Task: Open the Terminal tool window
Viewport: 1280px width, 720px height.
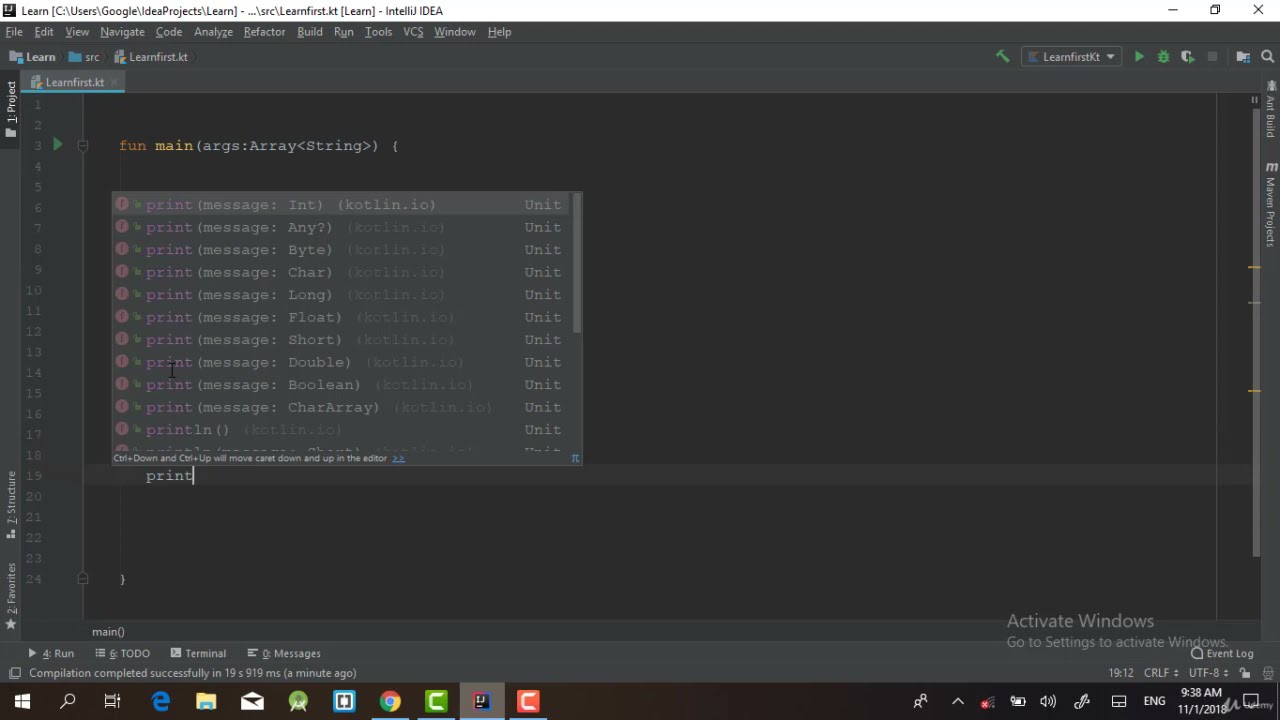Action: 198,653
